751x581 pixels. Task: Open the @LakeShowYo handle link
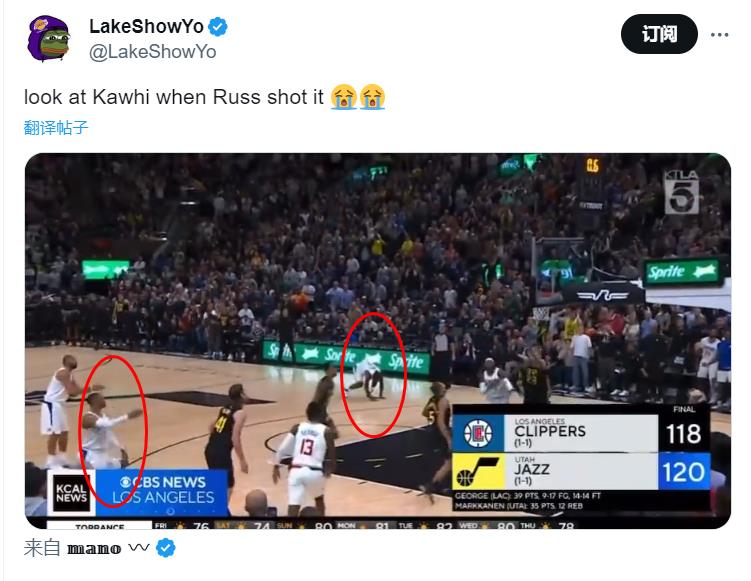[x=153, y=52]
